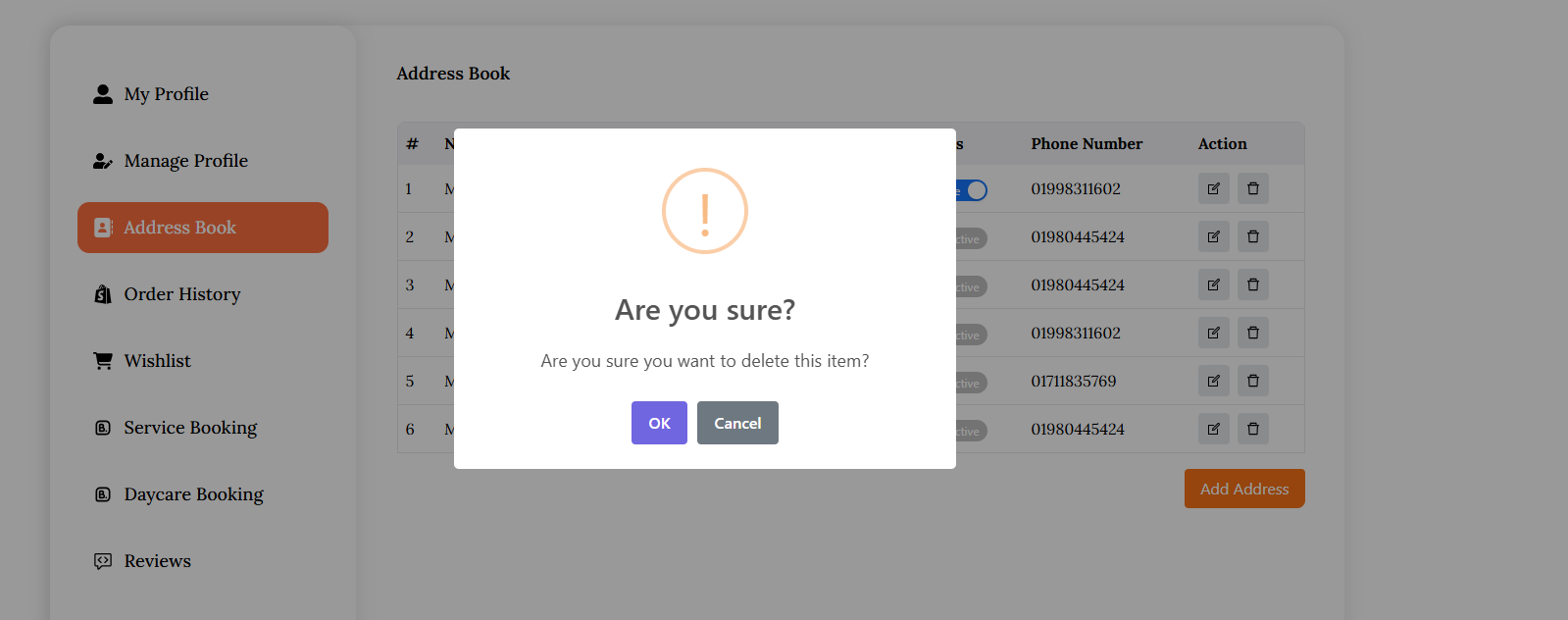
Task: Navigate to Manage Profile
Action: [x=185, y=161]
